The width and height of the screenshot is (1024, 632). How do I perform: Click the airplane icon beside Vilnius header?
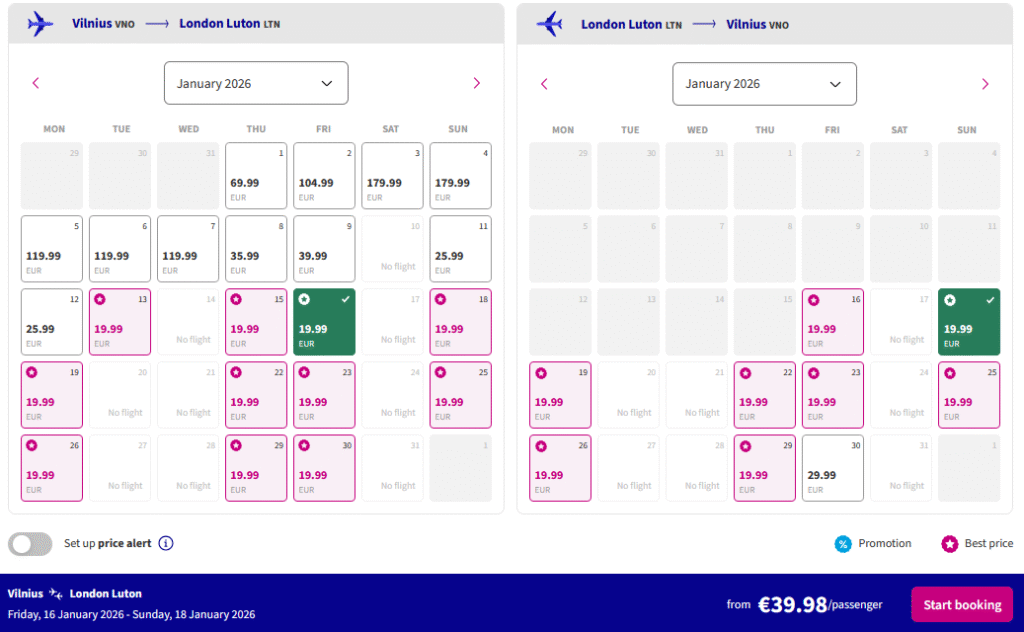[40, 24]
